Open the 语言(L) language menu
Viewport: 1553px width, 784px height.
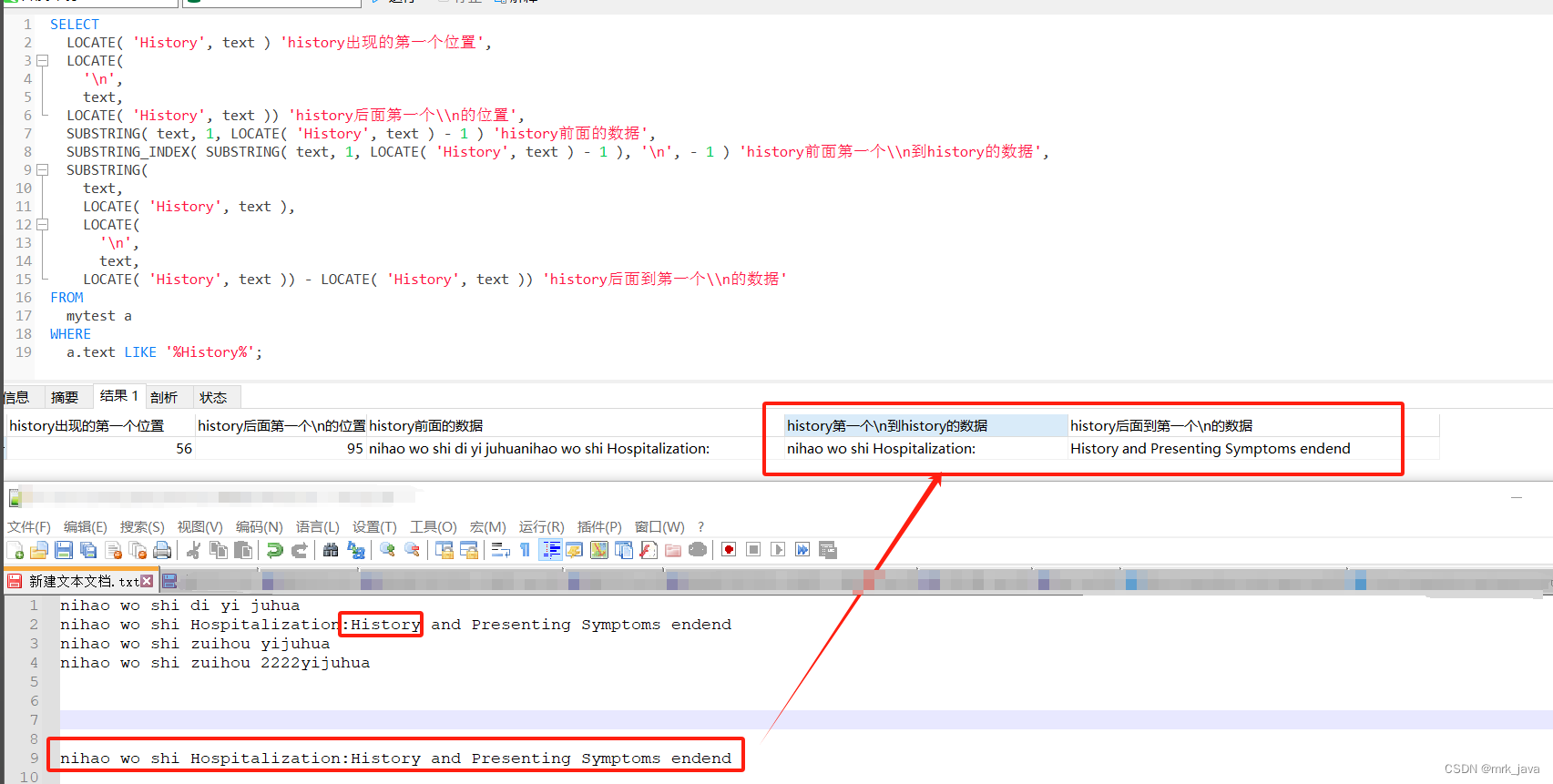pos(317,527)
